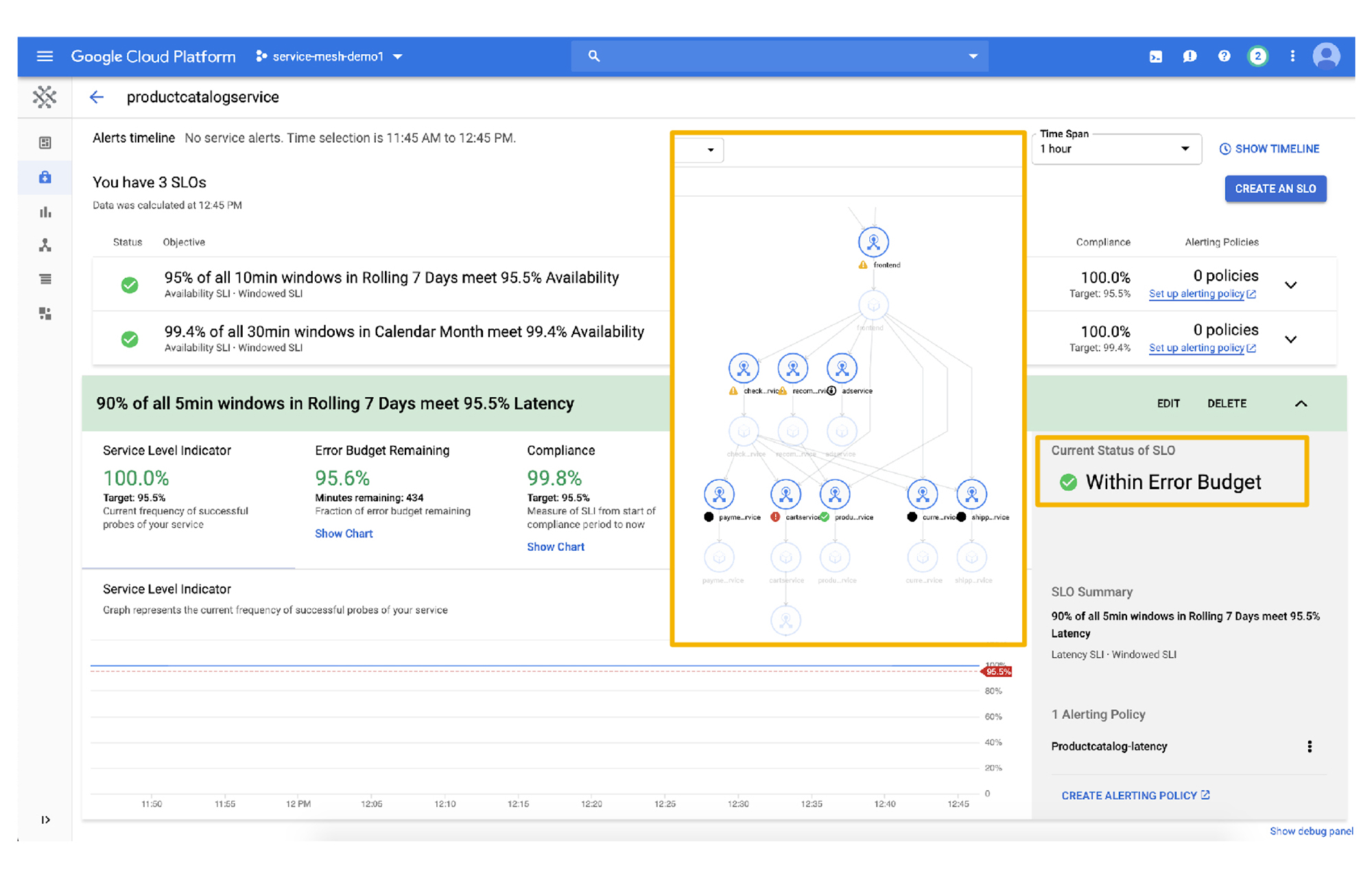Click the people/IAM icon in sidebar
The height and width of the screenshot is (878, 1372).
45,244
